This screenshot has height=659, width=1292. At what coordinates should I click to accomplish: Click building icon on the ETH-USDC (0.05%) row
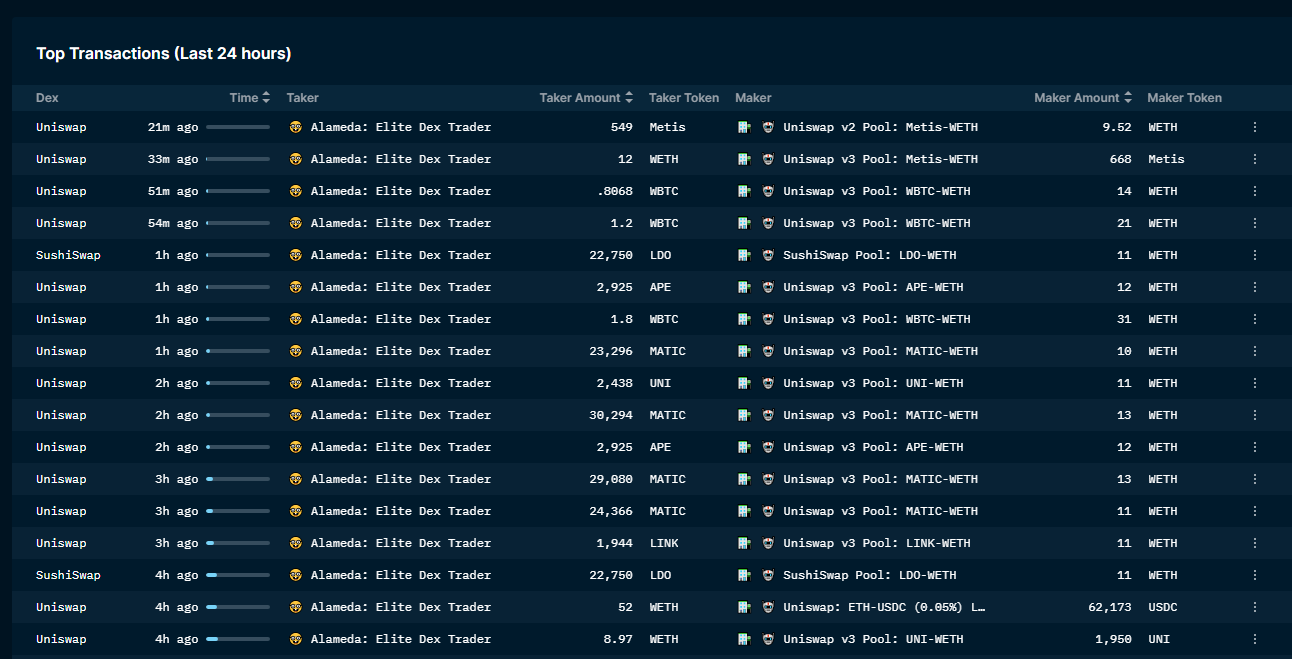(x=744, y=607)
